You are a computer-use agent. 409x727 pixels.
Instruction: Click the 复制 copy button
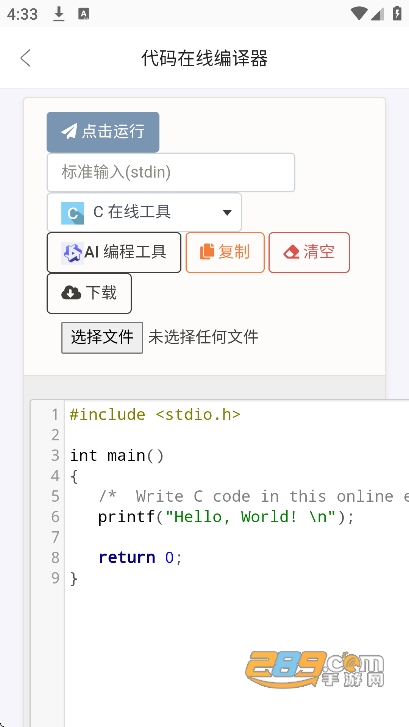click(225, 252)
